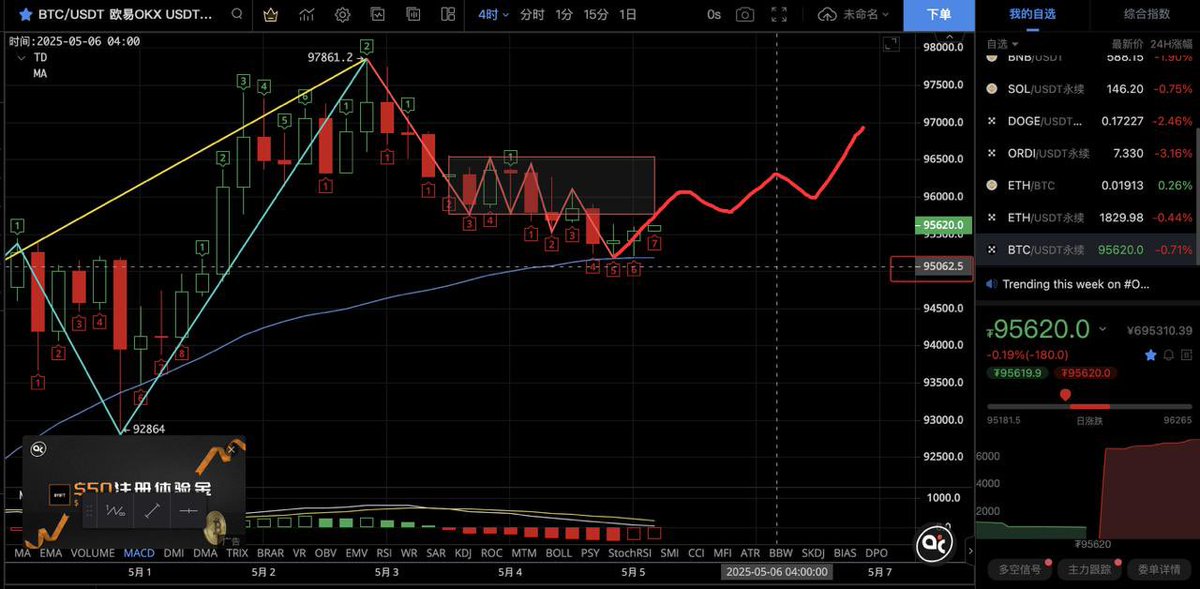
Task: Click the red marker on the daily range slider
Action: click(1065, 395)
